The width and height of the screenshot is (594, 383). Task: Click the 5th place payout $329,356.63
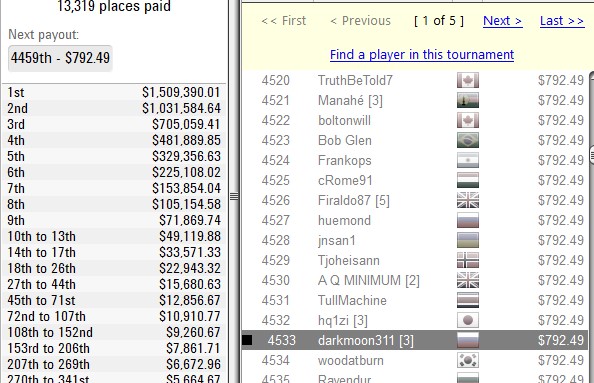click(186, 156)
